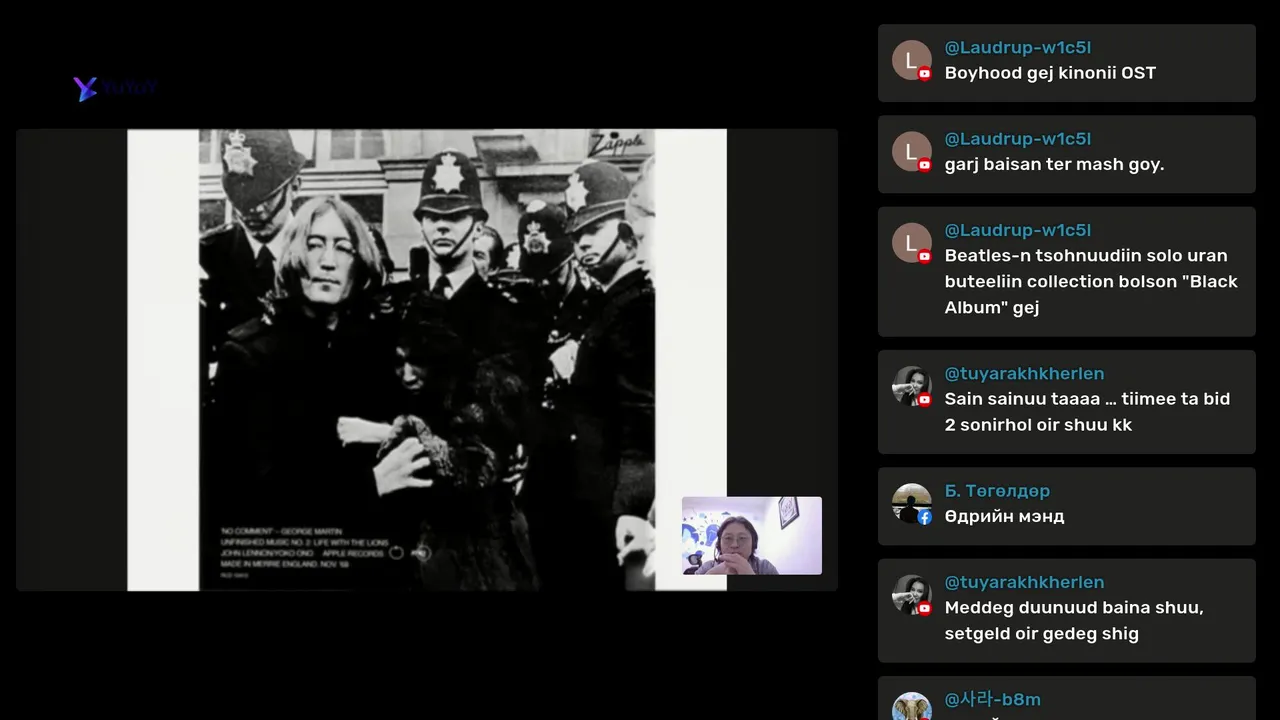Click the comment 'Sain sainuu taaaa ... tiimee'
Screen dimensions: 1280x720
click(1087, 411)
